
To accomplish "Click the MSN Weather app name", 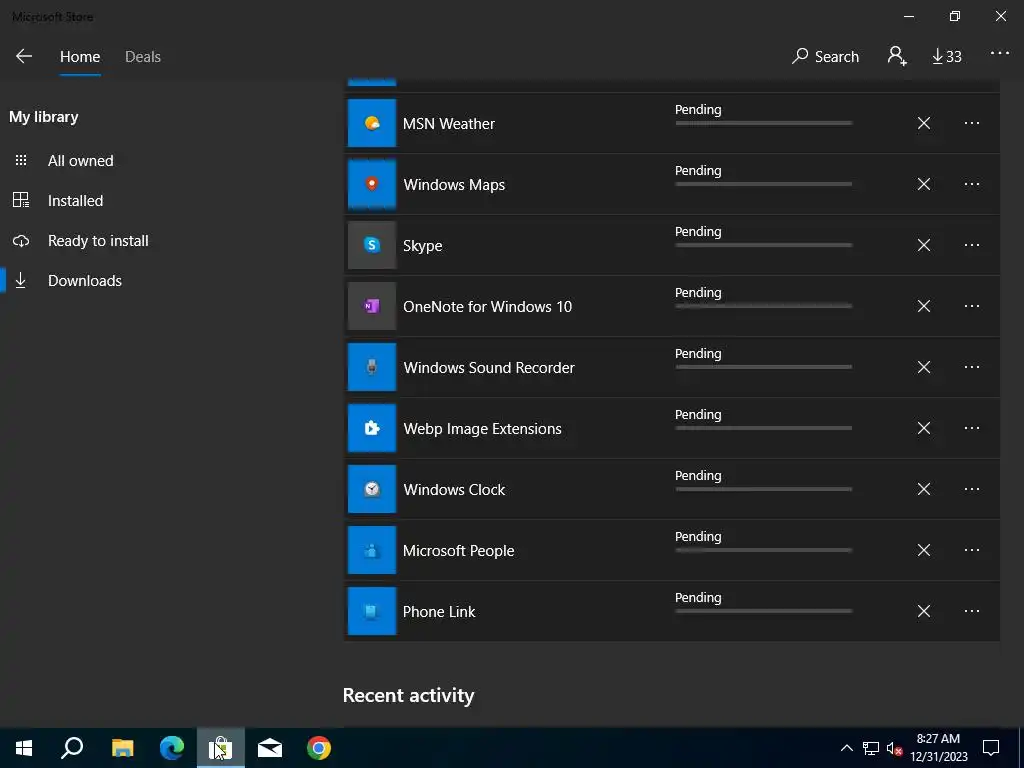I will [x=449, y=124].
